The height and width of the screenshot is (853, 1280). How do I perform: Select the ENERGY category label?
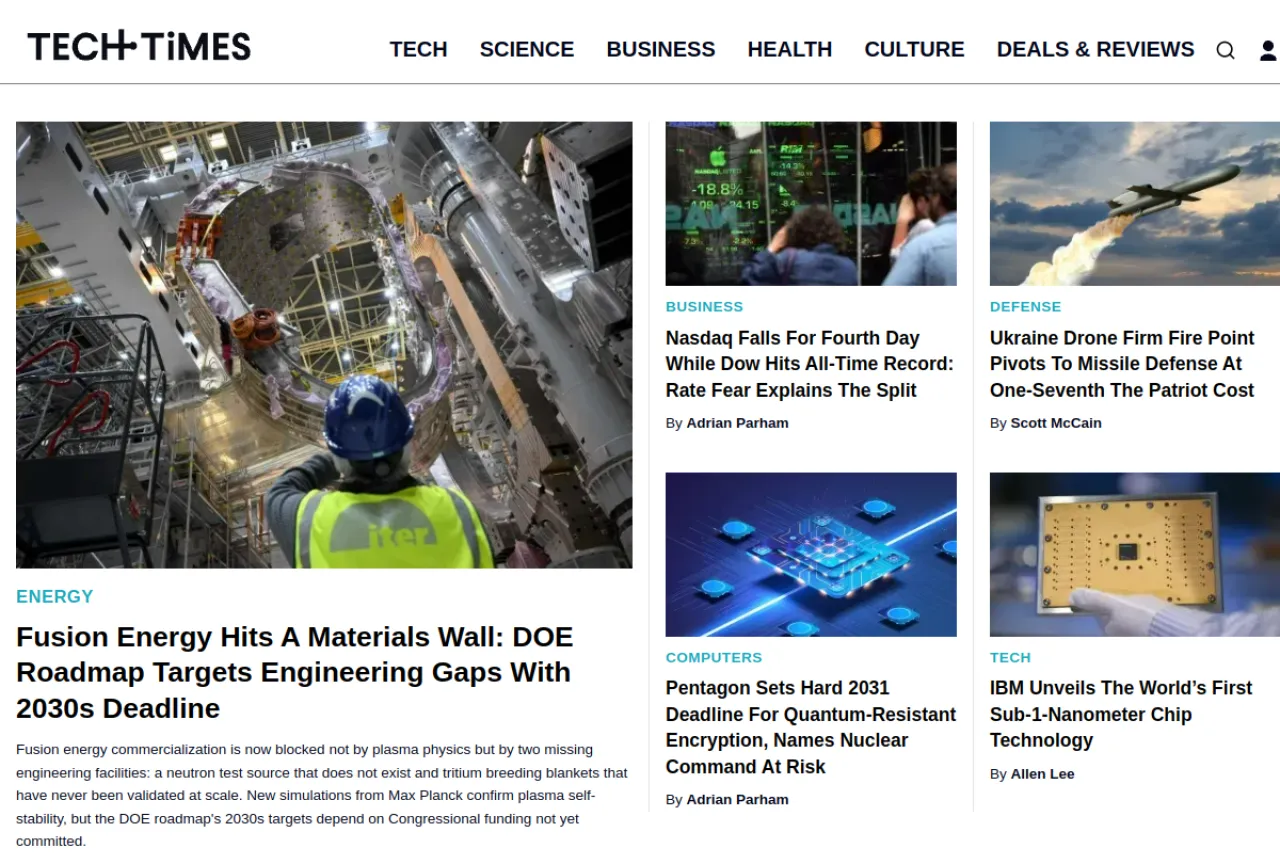[x=55, y=597]
